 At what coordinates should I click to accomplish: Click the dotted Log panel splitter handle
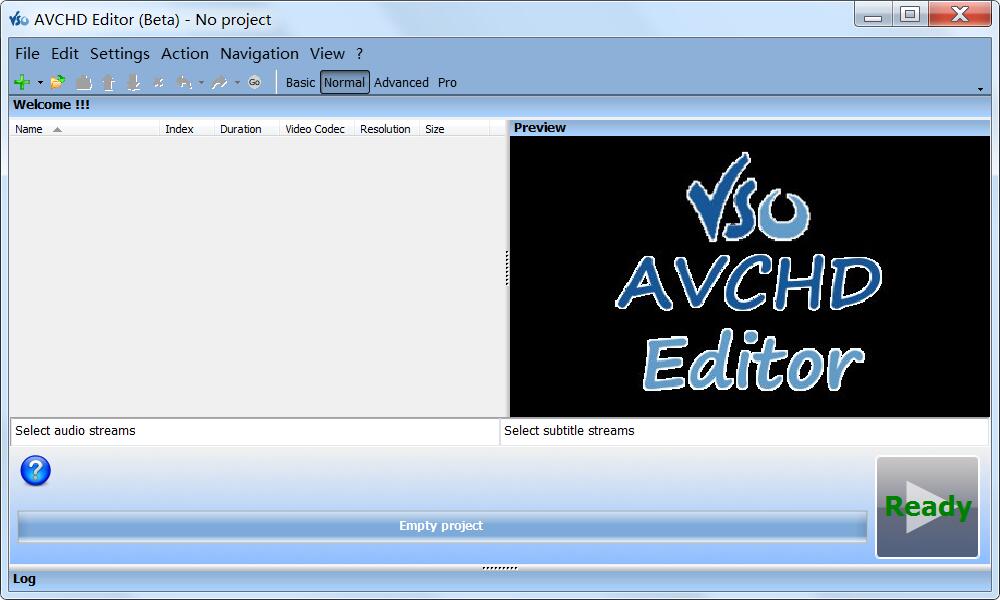pos(499,567)
